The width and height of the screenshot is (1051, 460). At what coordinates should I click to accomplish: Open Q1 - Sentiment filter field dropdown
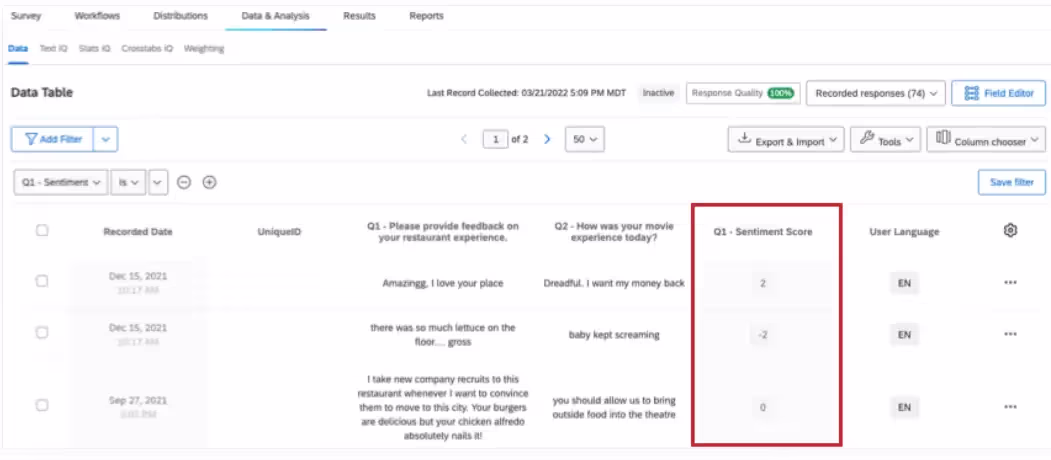pos(60,182)
